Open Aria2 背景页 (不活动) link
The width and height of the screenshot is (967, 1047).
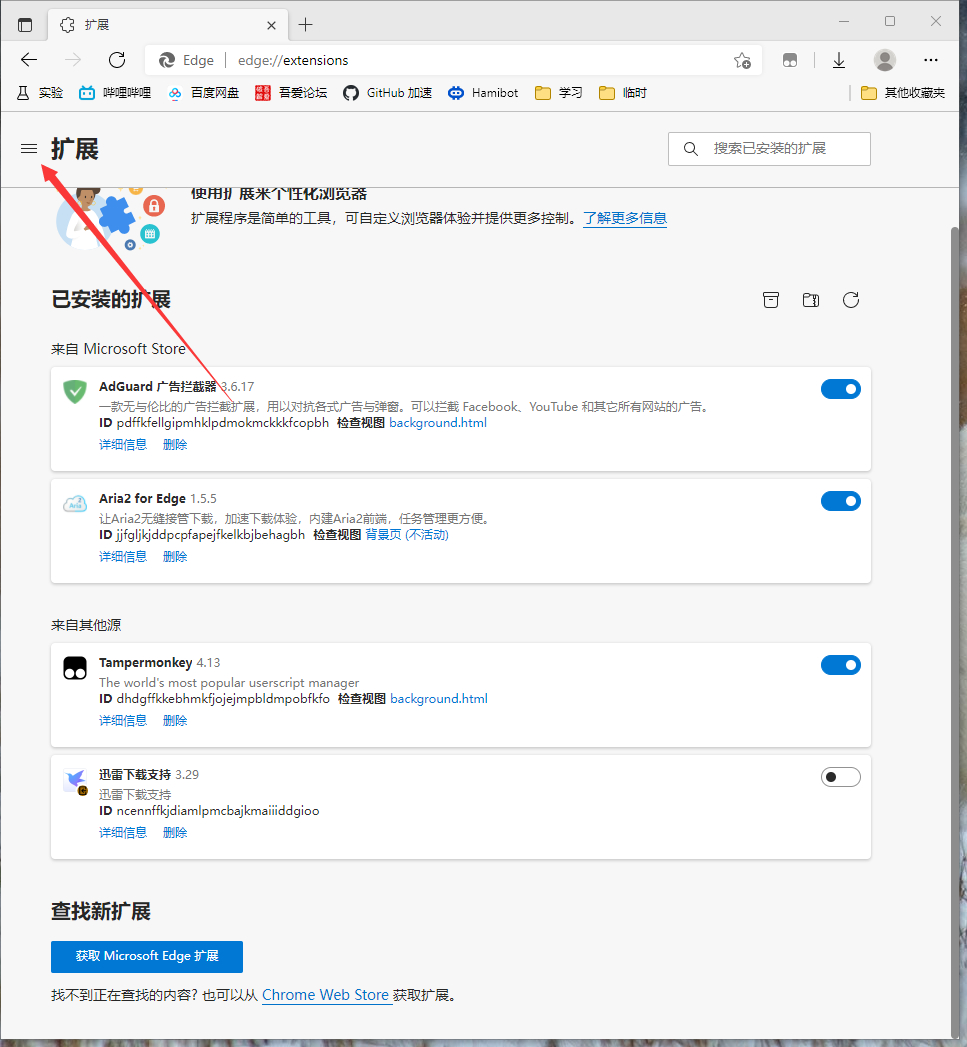(x=407, y=535)
